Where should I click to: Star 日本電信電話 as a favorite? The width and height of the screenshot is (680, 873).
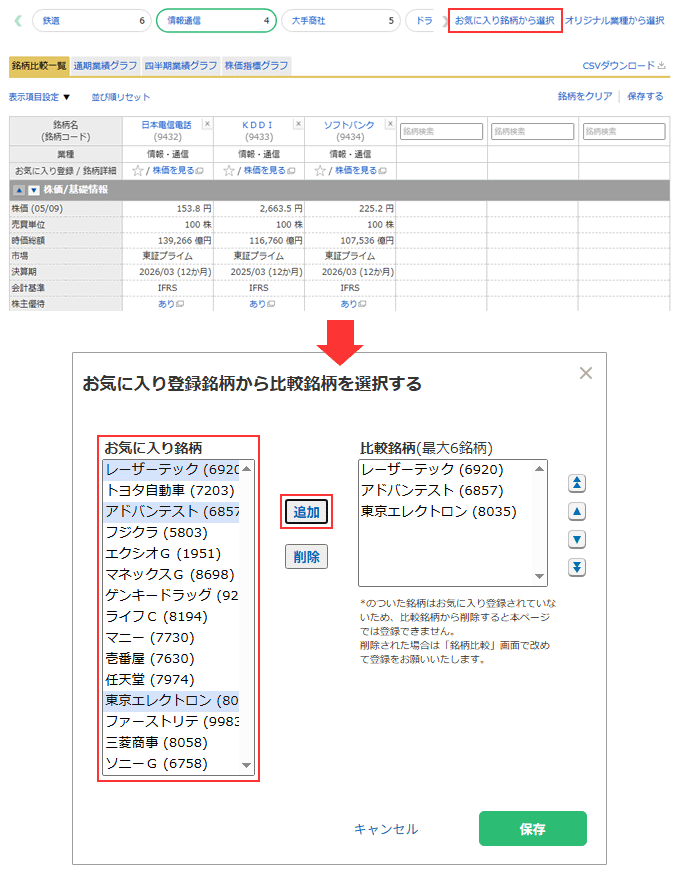(137, 170)
